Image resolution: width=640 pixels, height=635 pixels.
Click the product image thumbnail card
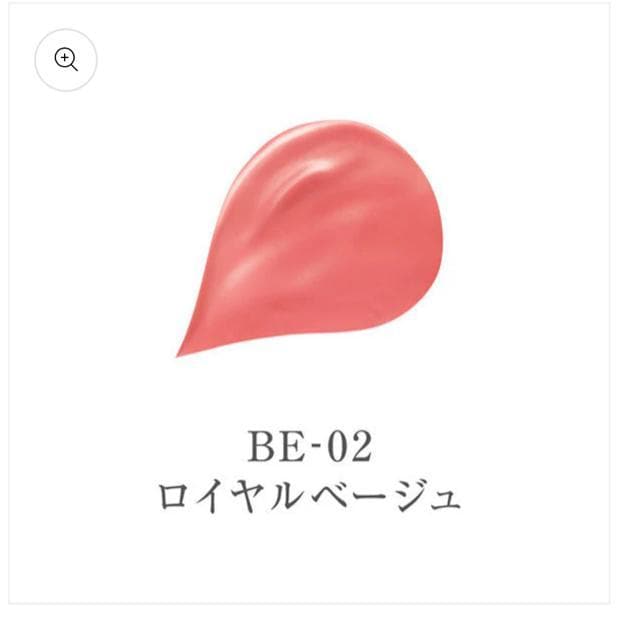tap(309, 303)
